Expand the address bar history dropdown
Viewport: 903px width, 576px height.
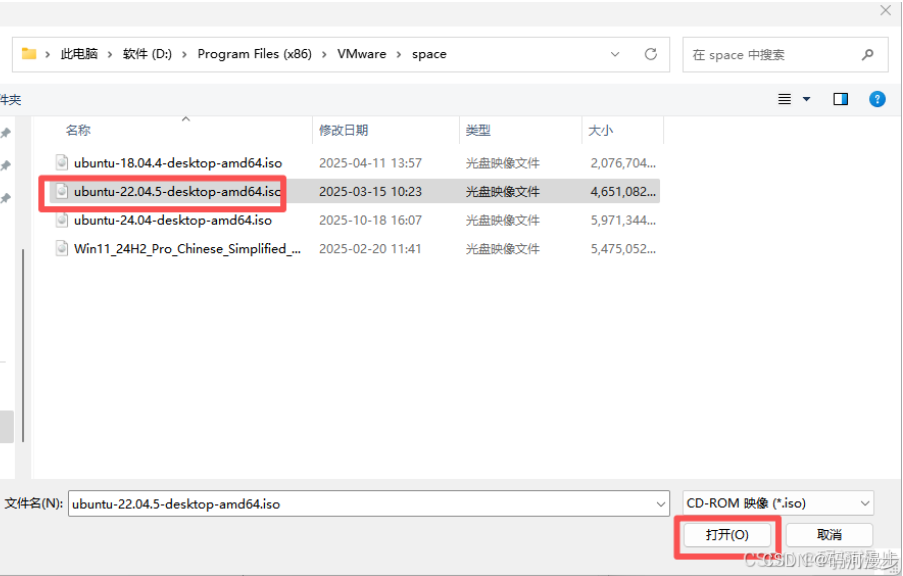click(x=615, y=54)
